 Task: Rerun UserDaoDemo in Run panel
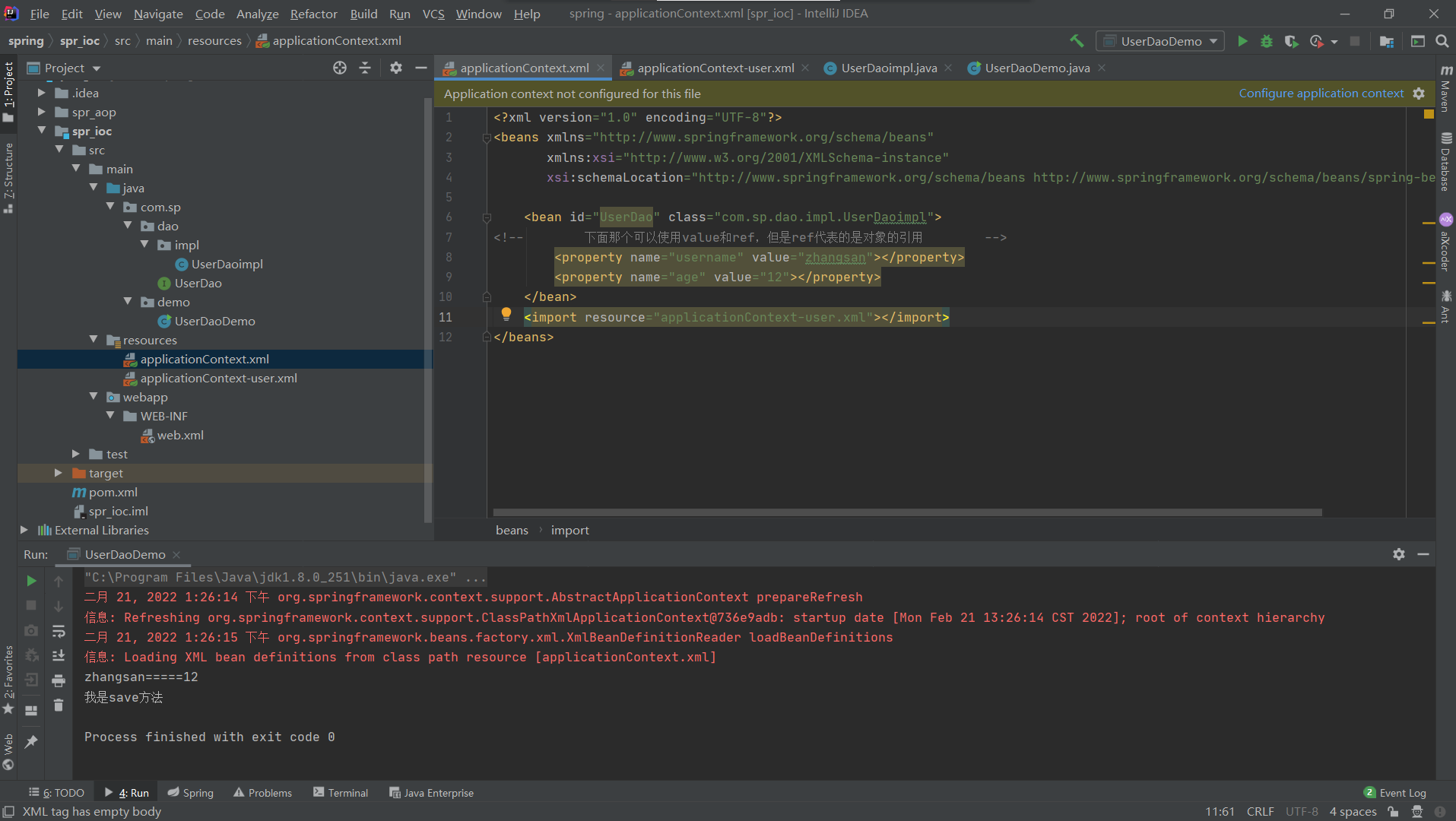[31, 581]
